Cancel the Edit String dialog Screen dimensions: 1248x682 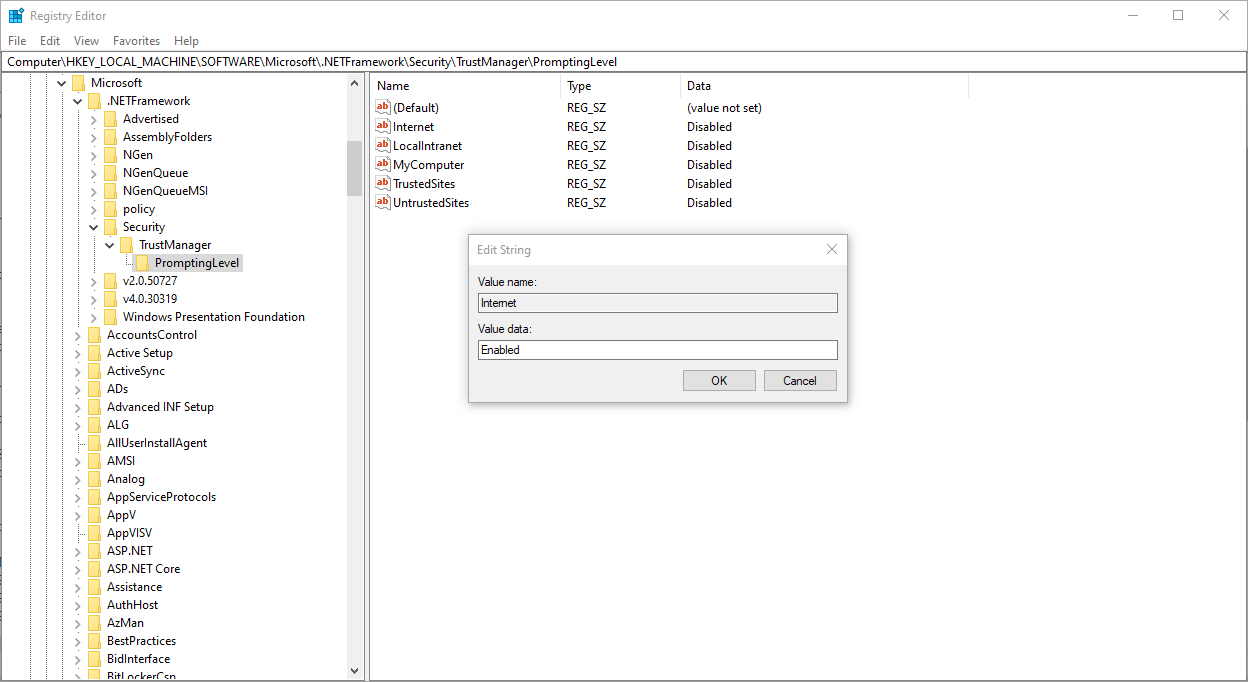pyautogui.click(x=799, y=381)
